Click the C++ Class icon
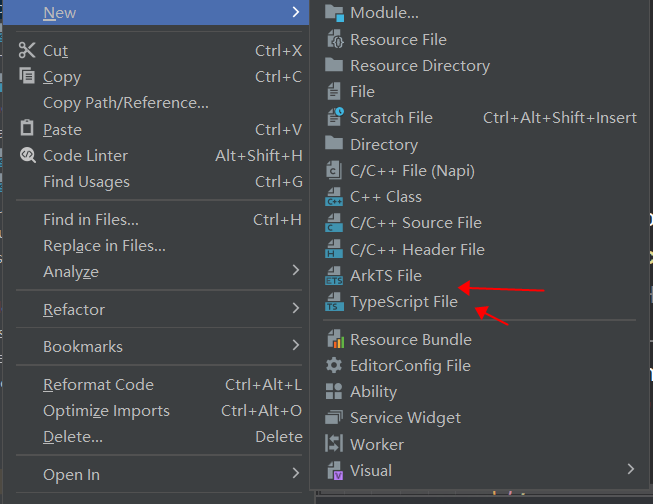653x504 pixels. [334, 197]
